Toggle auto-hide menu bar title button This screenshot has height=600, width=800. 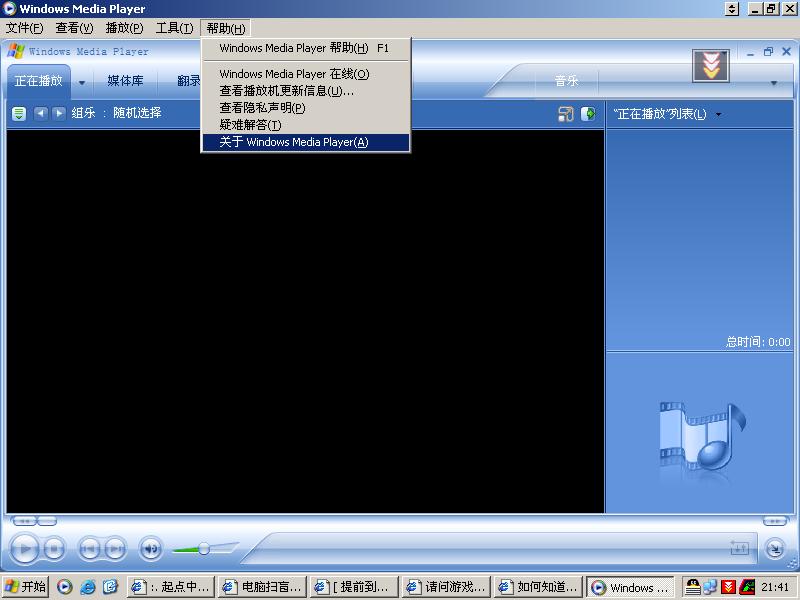coord(732,9)
